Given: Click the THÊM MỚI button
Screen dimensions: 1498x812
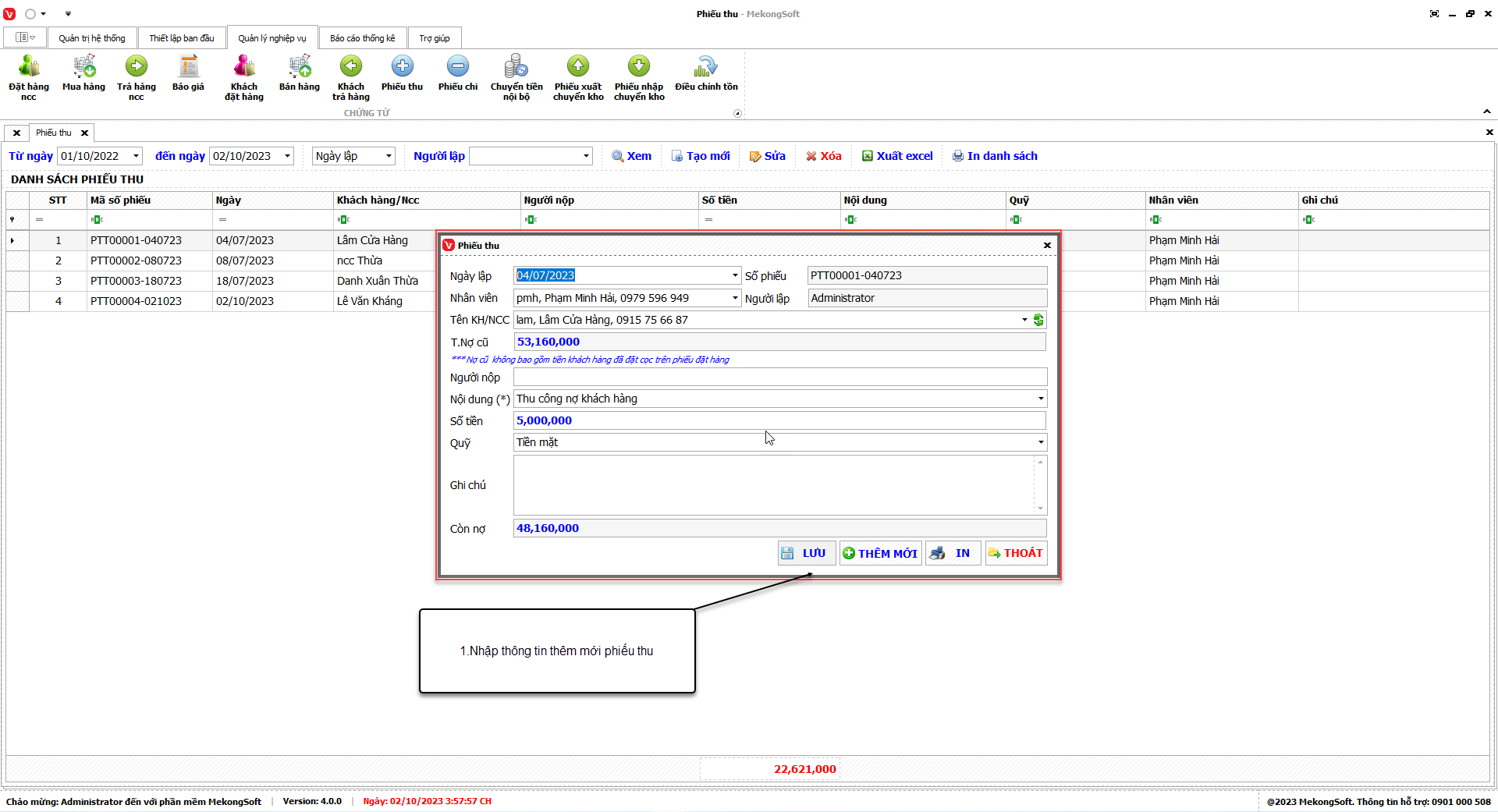Looking at the screenshot, I should click(x=880, y=553).
